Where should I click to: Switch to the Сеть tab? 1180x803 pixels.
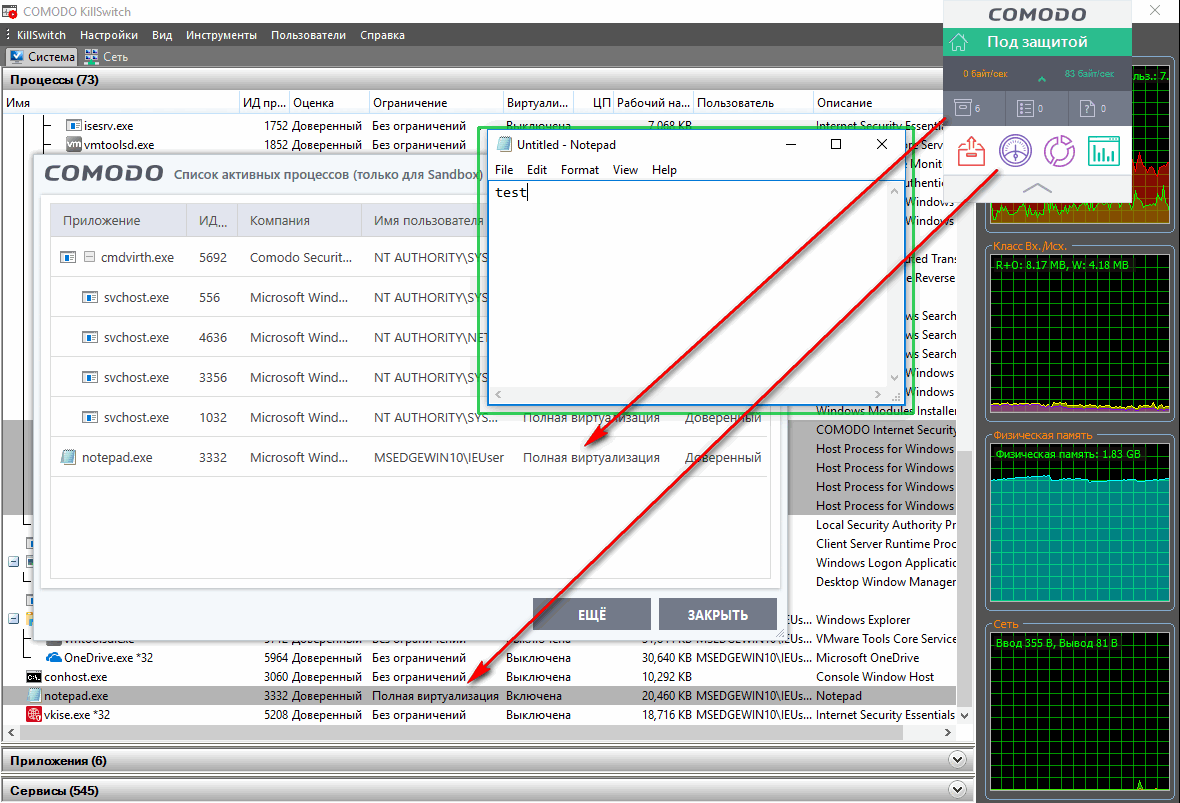(x=107, y=56)
